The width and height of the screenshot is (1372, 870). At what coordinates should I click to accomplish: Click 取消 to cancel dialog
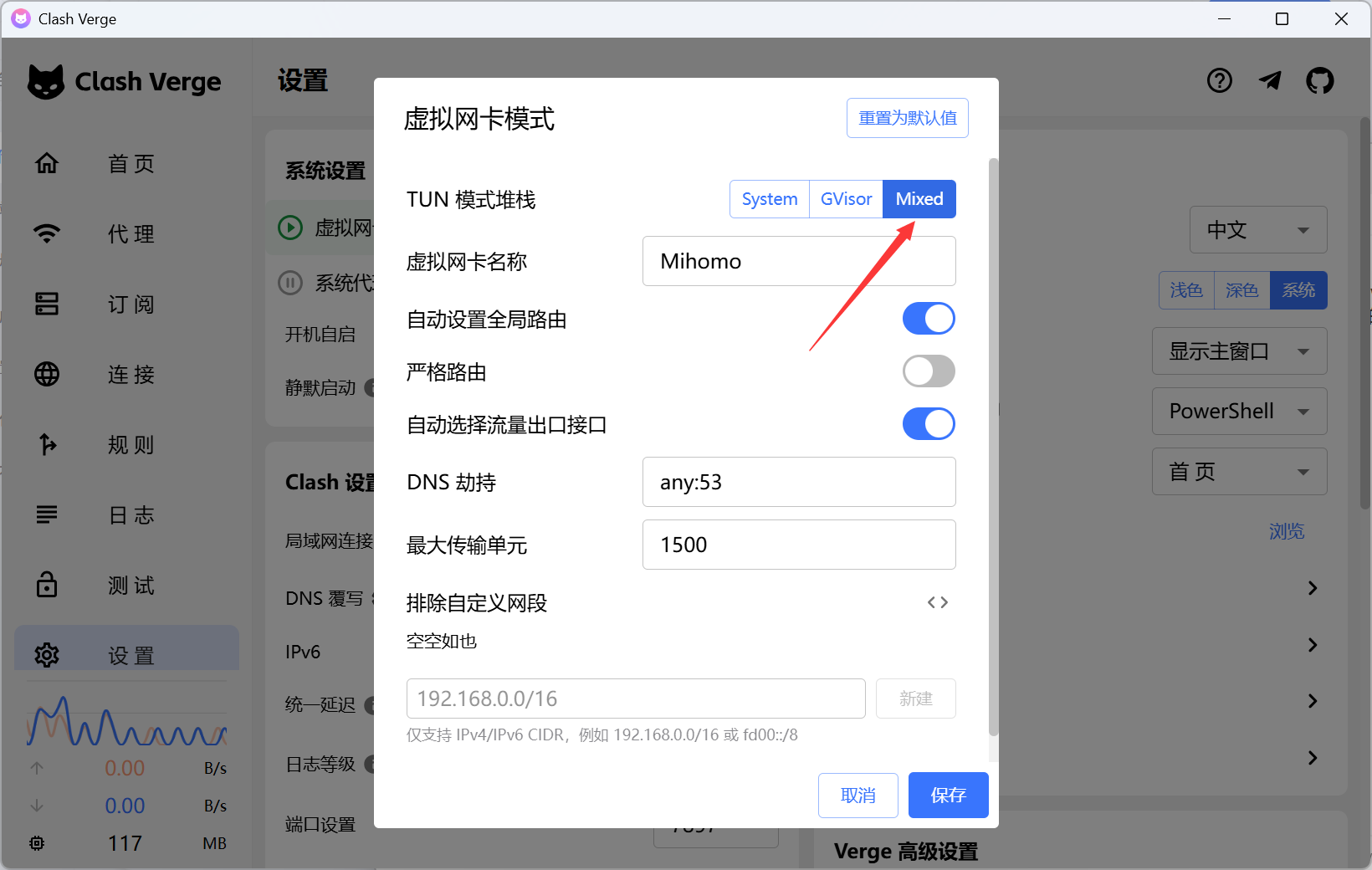point(858,795)
